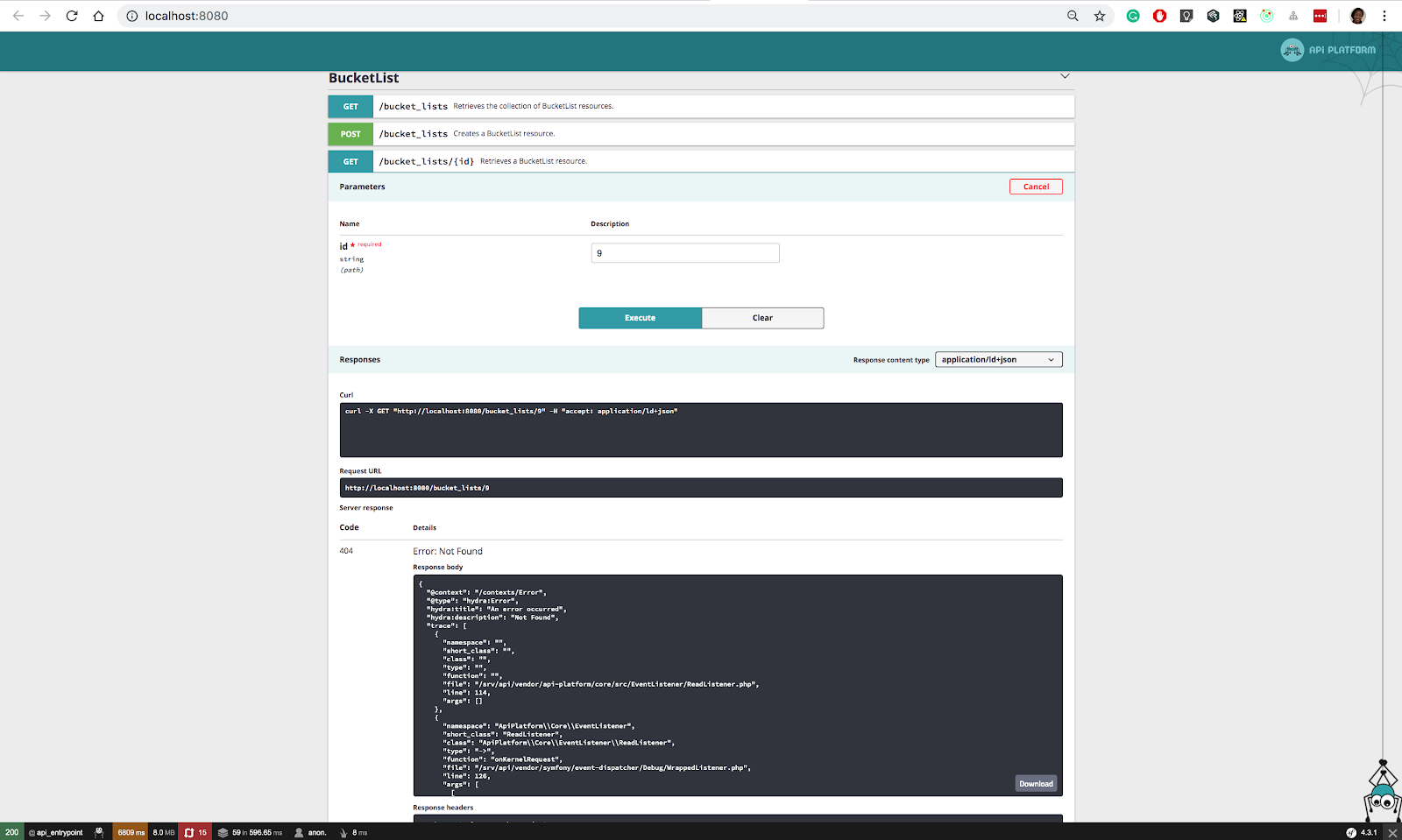
Task: Open the green radar circle extension
Action: tap(1266, 16)
